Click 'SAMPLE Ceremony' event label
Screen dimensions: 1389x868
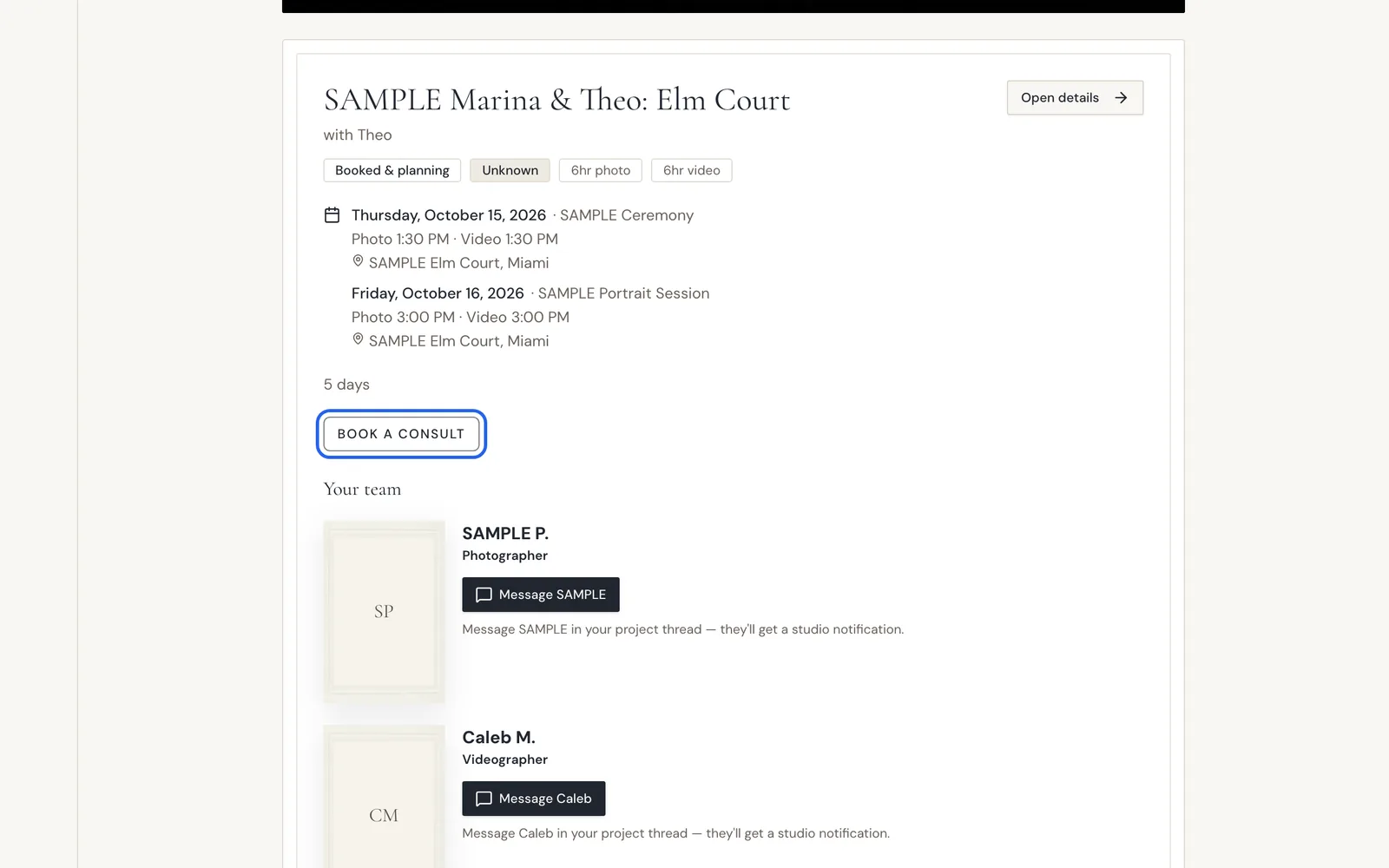tap(627, 215)
